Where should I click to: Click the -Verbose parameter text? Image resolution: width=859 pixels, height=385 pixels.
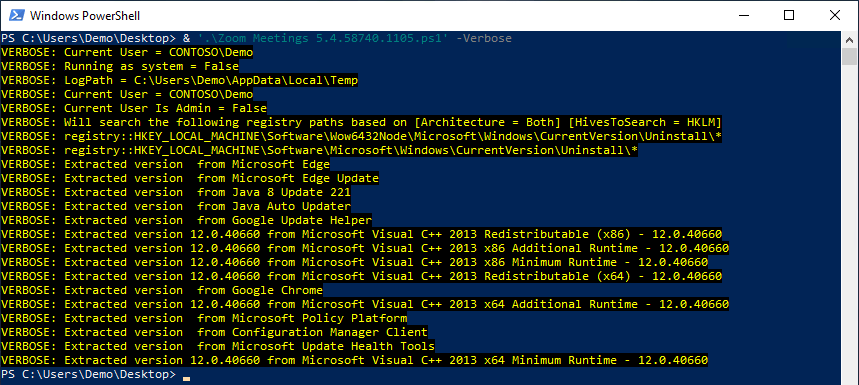click(484, 38)
